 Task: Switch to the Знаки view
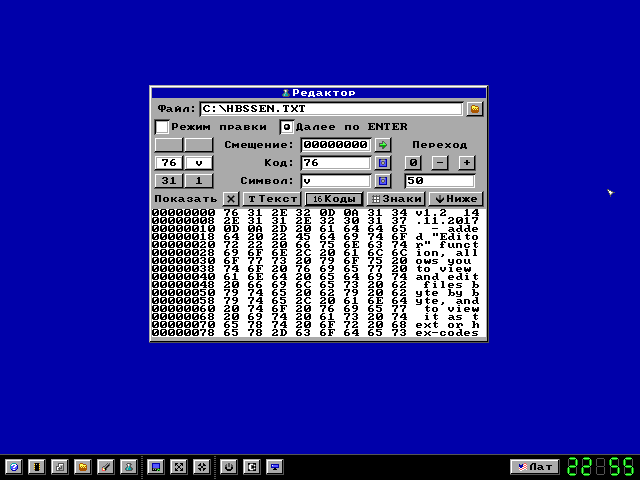tap(393, 199)
